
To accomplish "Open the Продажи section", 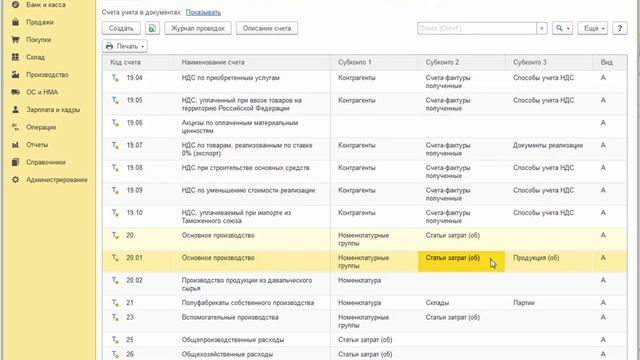I will 40,22.
